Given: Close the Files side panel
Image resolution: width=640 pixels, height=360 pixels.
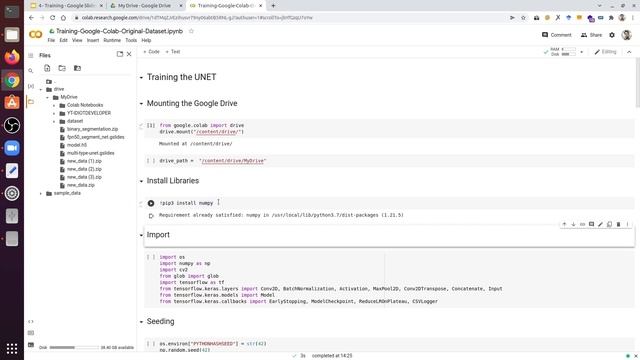Looking at the screenshot, I should point(129,54).
